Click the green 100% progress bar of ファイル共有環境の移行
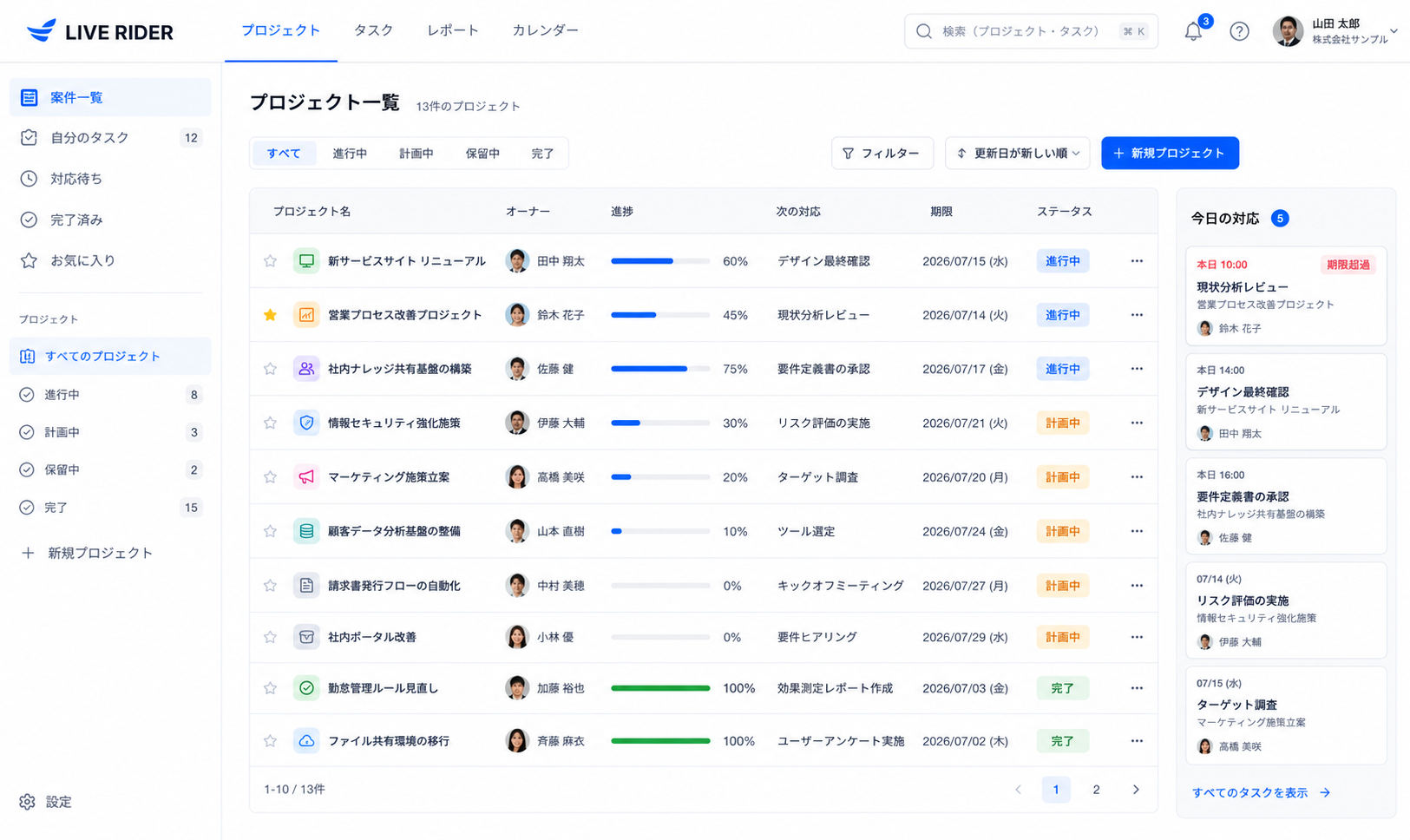Image resolution: width=1410 pixels, height=840 pixels. pyautogui.click(x=660, y=741)
